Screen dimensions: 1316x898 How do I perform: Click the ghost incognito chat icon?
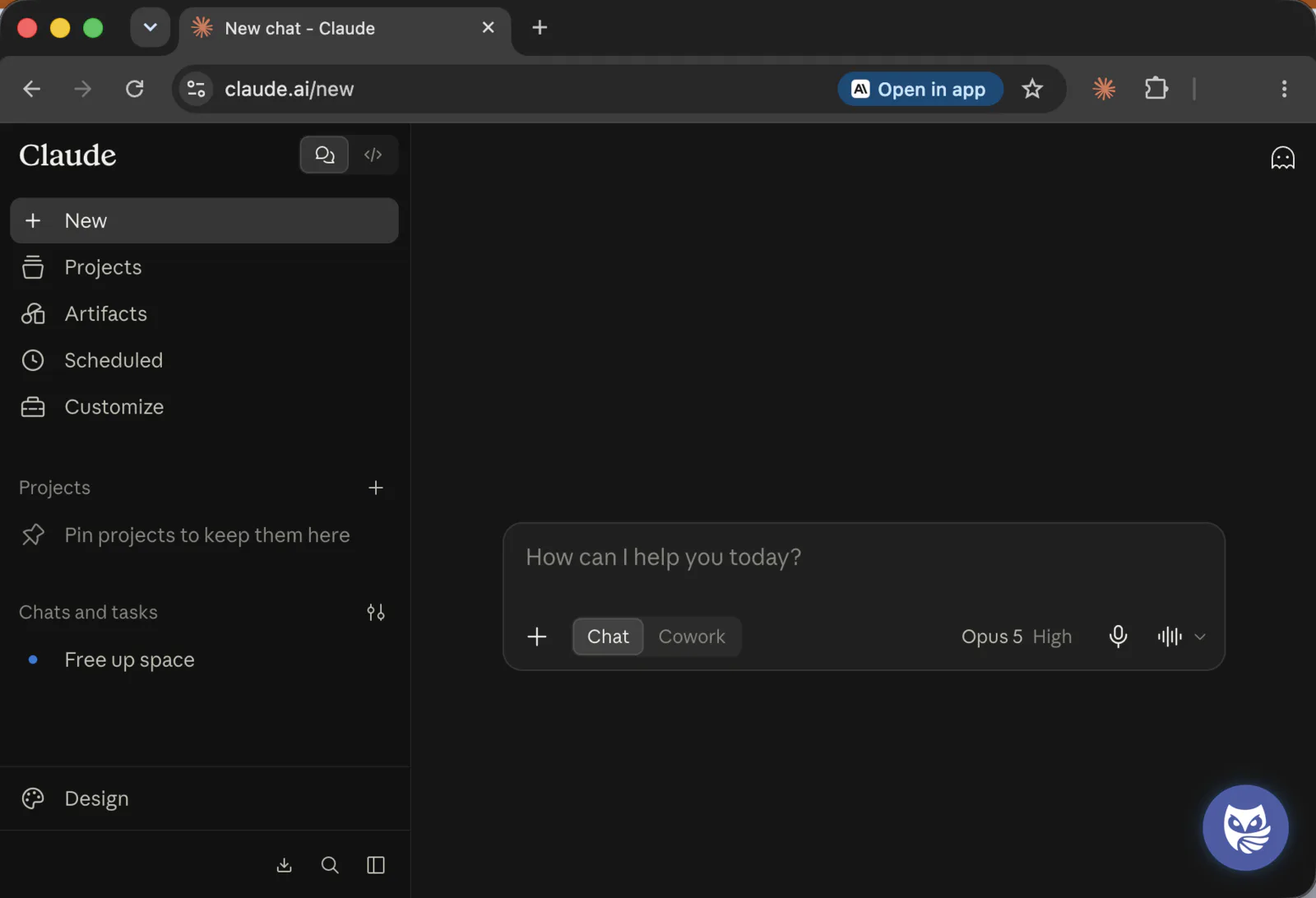[1282, 157]
